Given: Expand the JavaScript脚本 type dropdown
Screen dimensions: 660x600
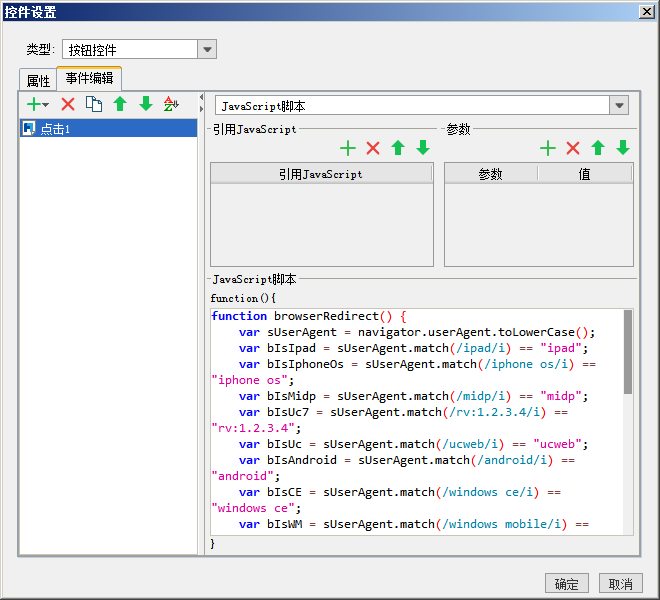Looking at the screenshot, I should (619, 106).
